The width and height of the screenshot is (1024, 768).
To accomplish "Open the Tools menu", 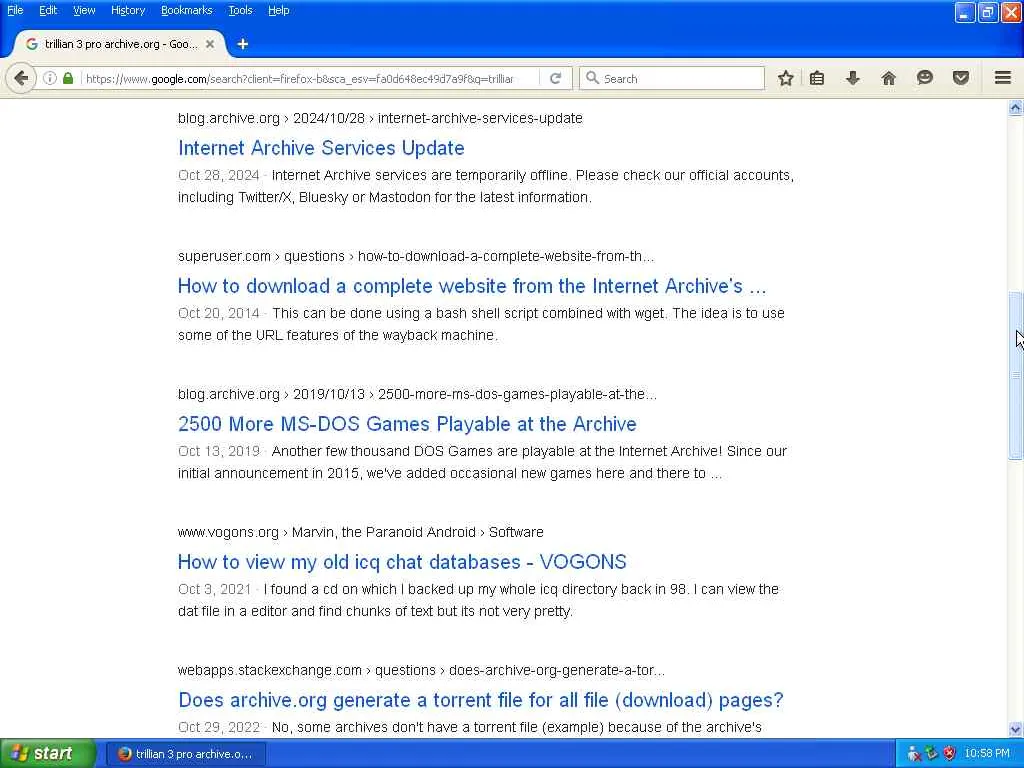I will (x=240, y=10).
